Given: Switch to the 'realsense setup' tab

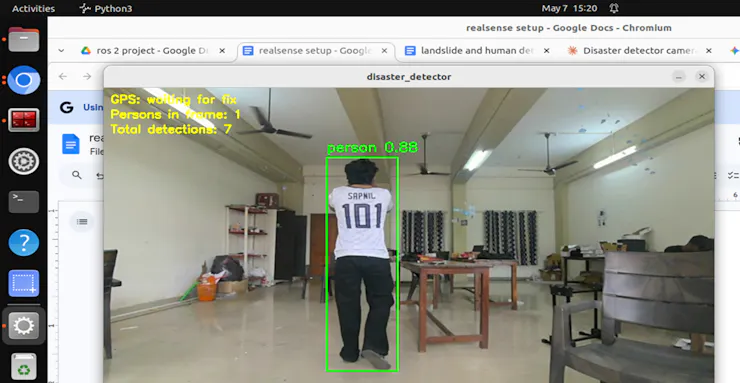Looking at the screenshot, I should click(x=316, y=50).
